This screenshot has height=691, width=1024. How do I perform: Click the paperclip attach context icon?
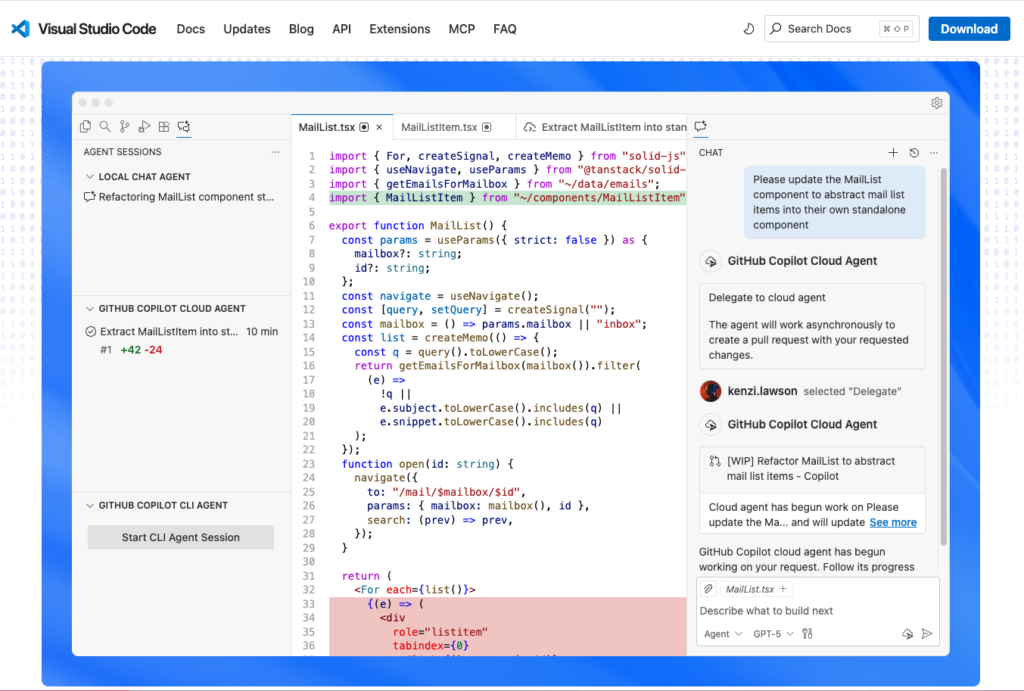[708, 589]
